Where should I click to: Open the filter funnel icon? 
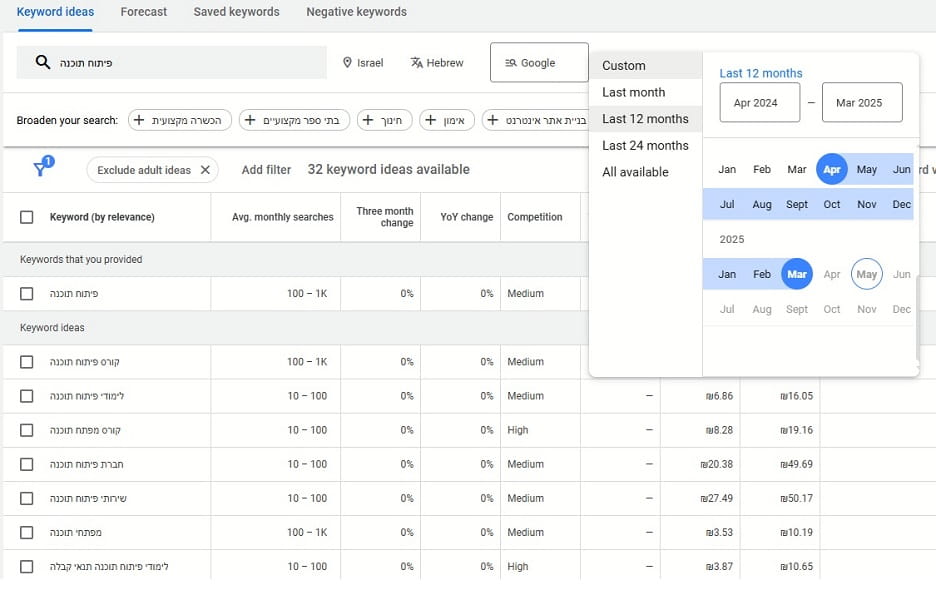(x=41, y=169)
